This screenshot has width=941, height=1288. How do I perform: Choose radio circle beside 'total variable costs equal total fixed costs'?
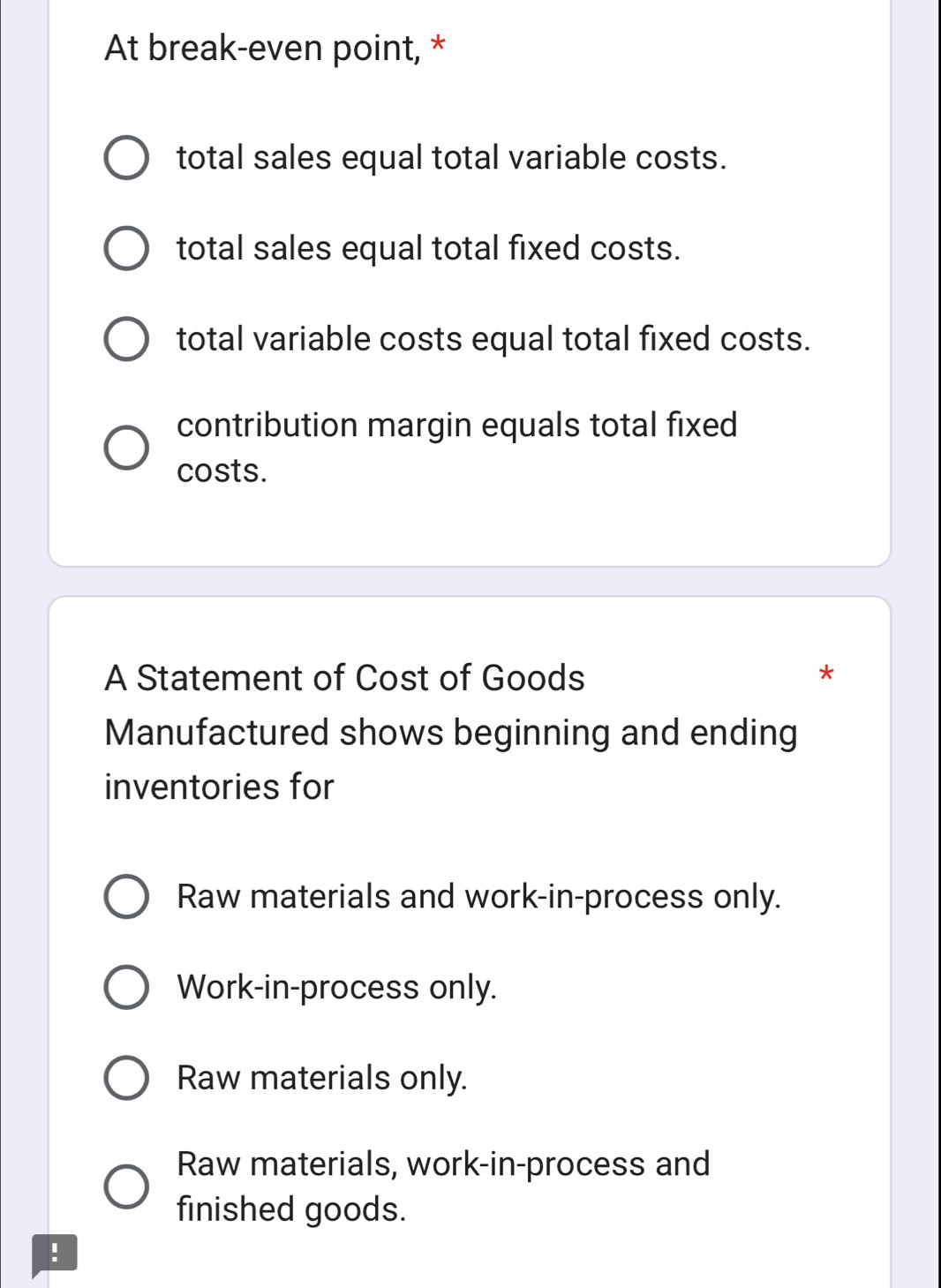pyautogui.click(x=126, y=340)
